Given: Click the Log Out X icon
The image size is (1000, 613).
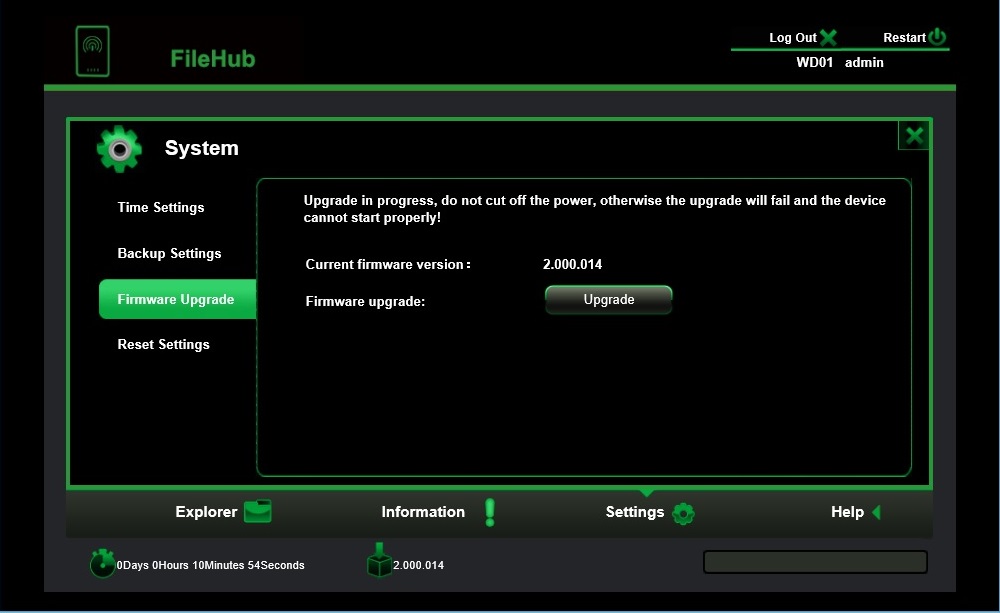Looking at the screenshot, I should 828,38.
